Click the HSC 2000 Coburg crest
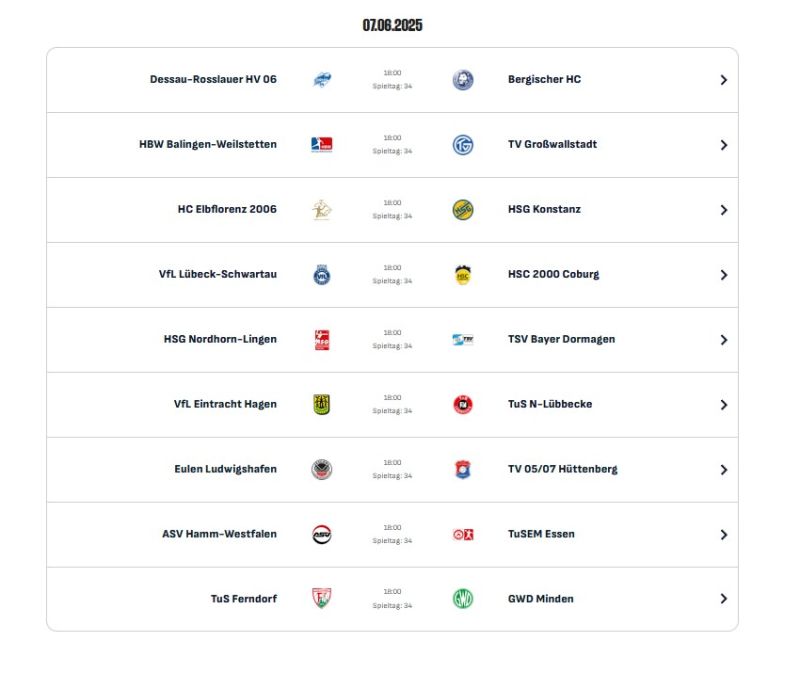The height and width of the screenshot is (673, 800). pos(463,275)
